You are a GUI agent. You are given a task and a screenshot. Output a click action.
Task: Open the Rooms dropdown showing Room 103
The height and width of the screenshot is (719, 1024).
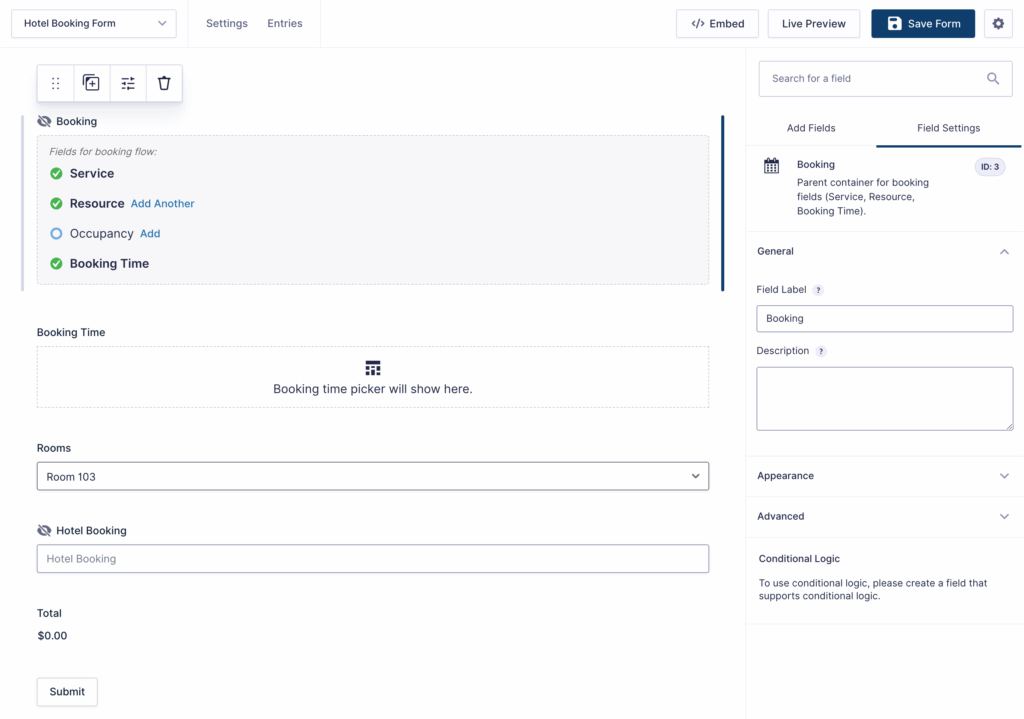pos(695,476)
